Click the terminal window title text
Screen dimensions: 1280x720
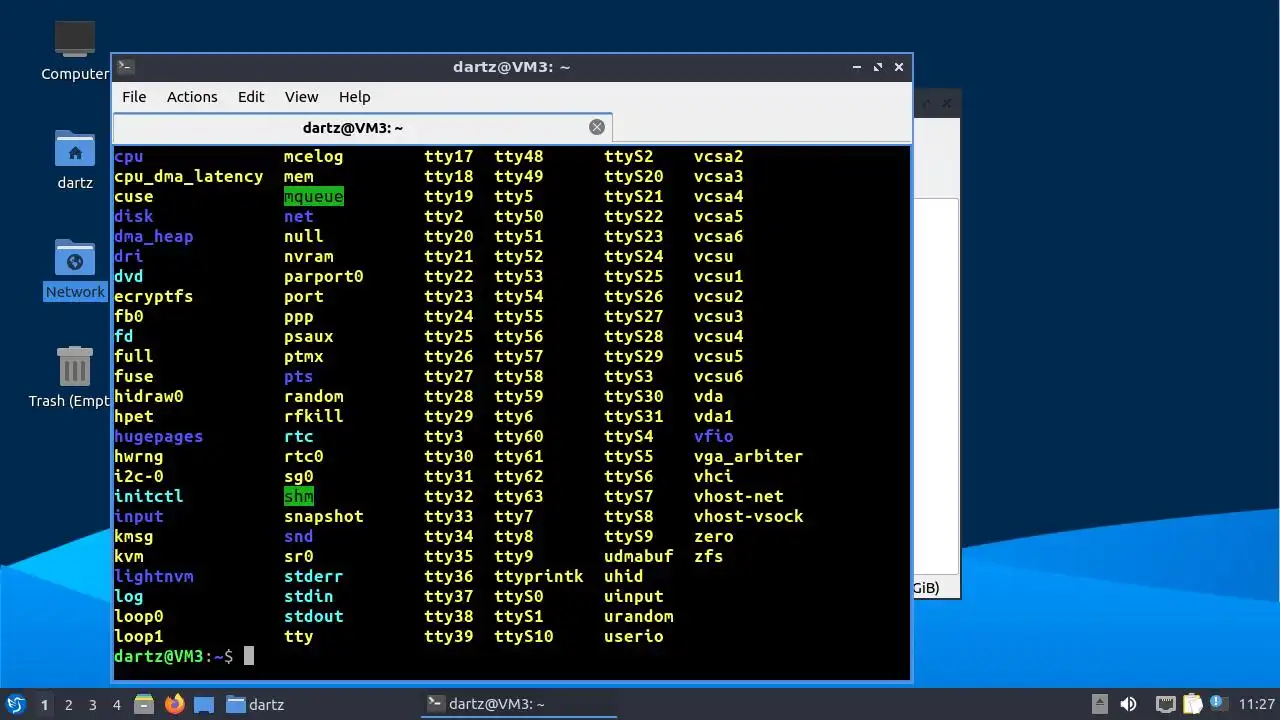click(512, 67)
